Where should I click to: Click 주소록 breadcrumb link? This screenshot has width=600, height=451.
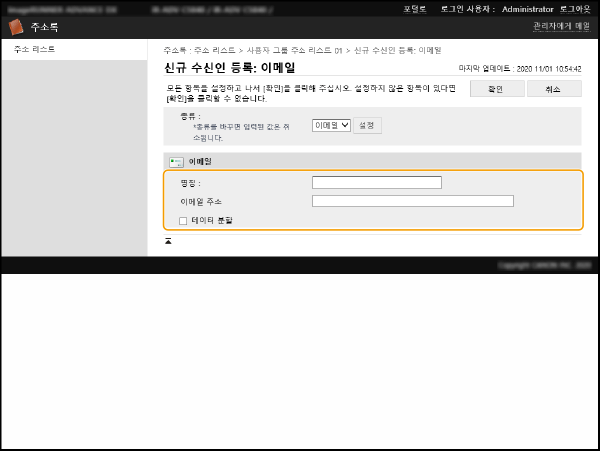[174, 49]
